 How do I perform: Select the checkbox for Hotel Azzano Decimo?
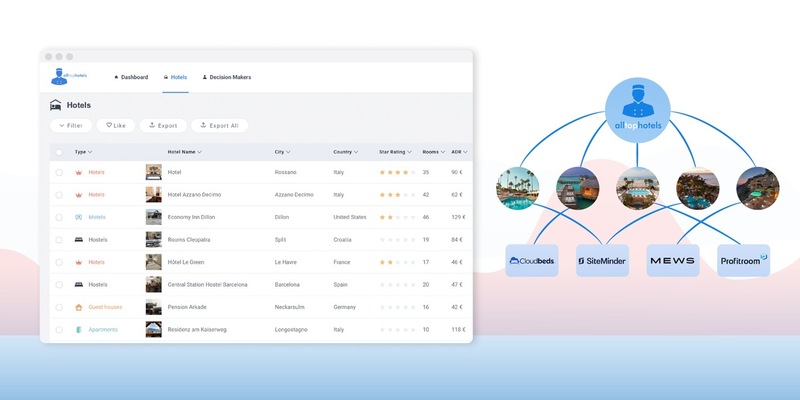click(x=59, y=195)
